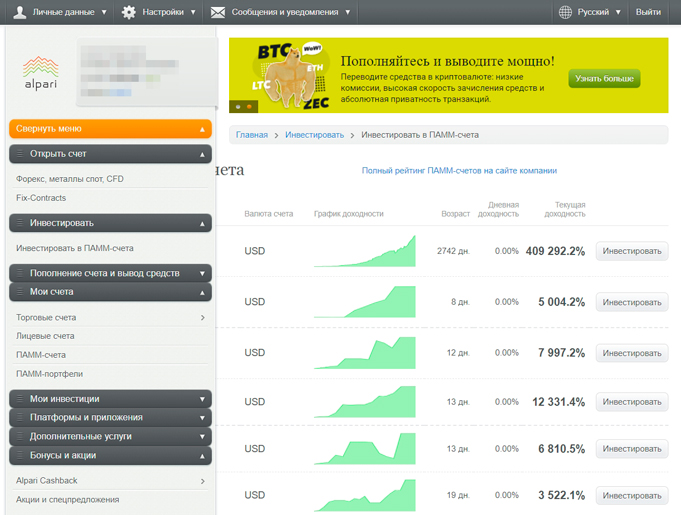Open the user profile icon menu
Viewport: 681px width, 515px height.
pyautogui.click(x=20, y=12)
